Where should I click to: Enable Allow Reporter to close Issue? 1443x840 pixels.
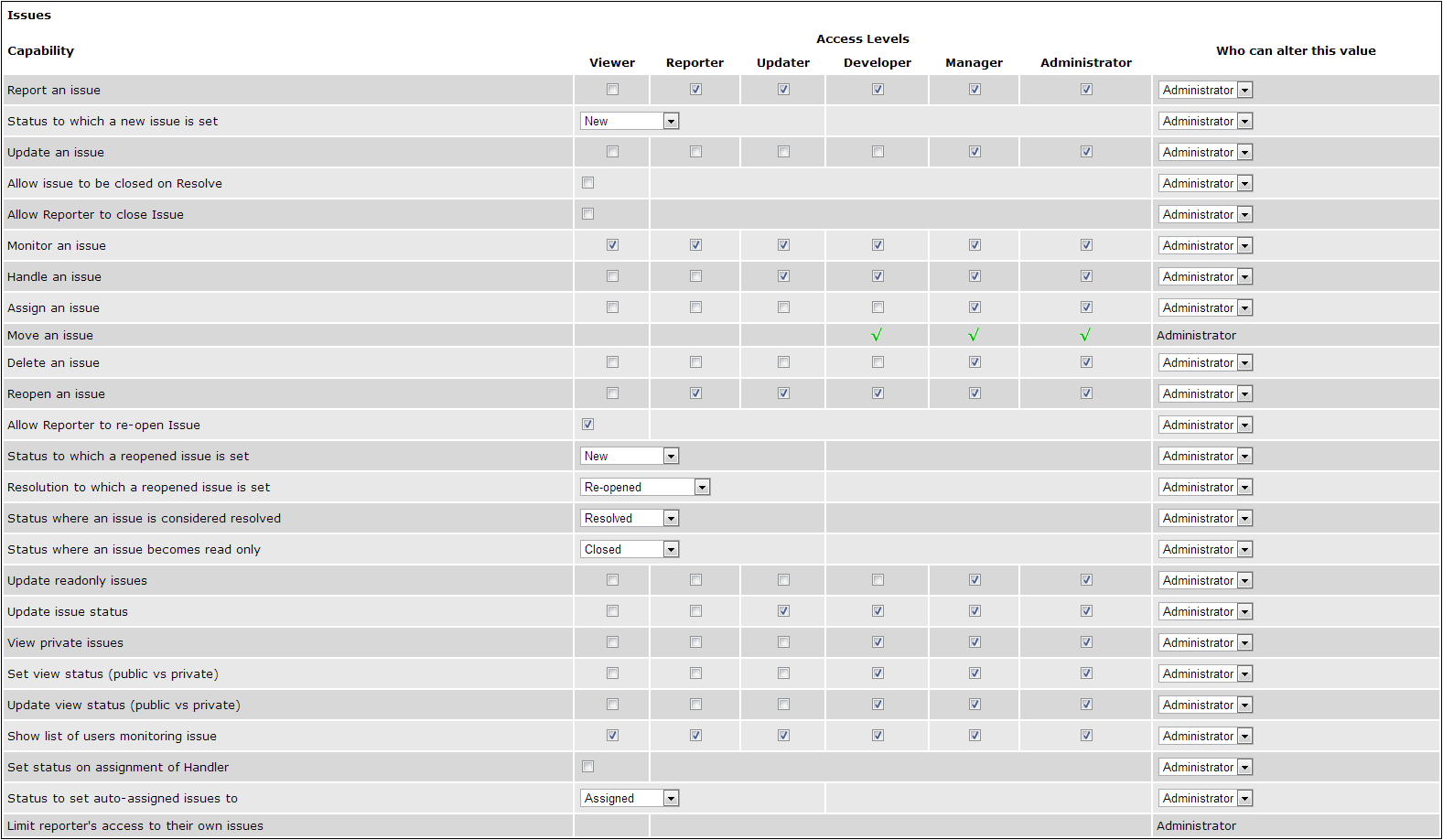point(587,214)
